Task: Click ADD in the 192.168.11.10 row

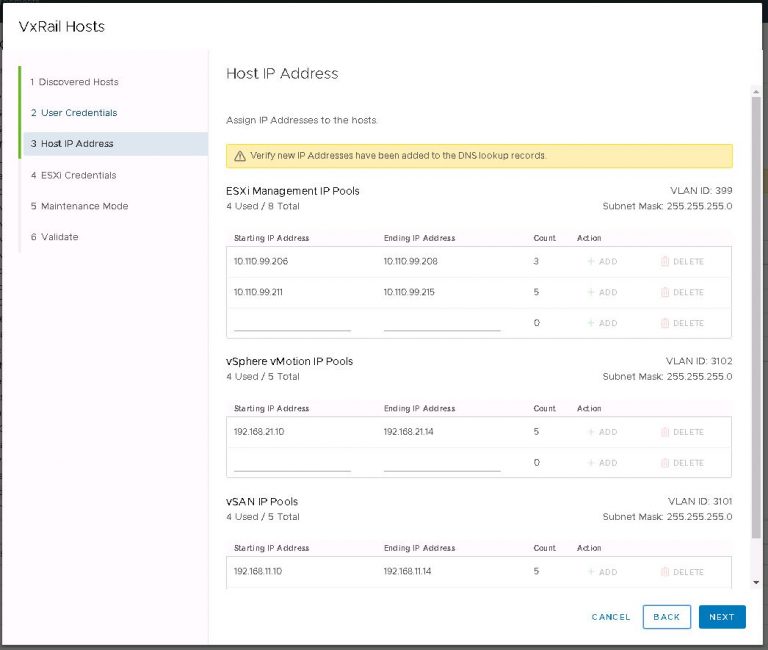Action: 602,572
